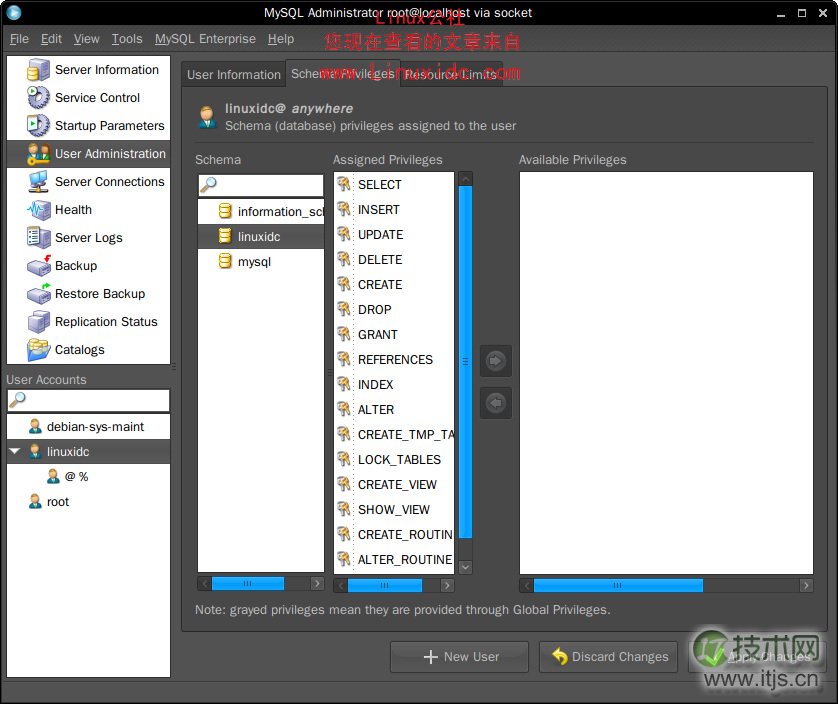This screenshot has width=838, height=704.
Task: Click Assigned Privileges horizontal scrollbar thumb
Action: (x=385, y=585)
